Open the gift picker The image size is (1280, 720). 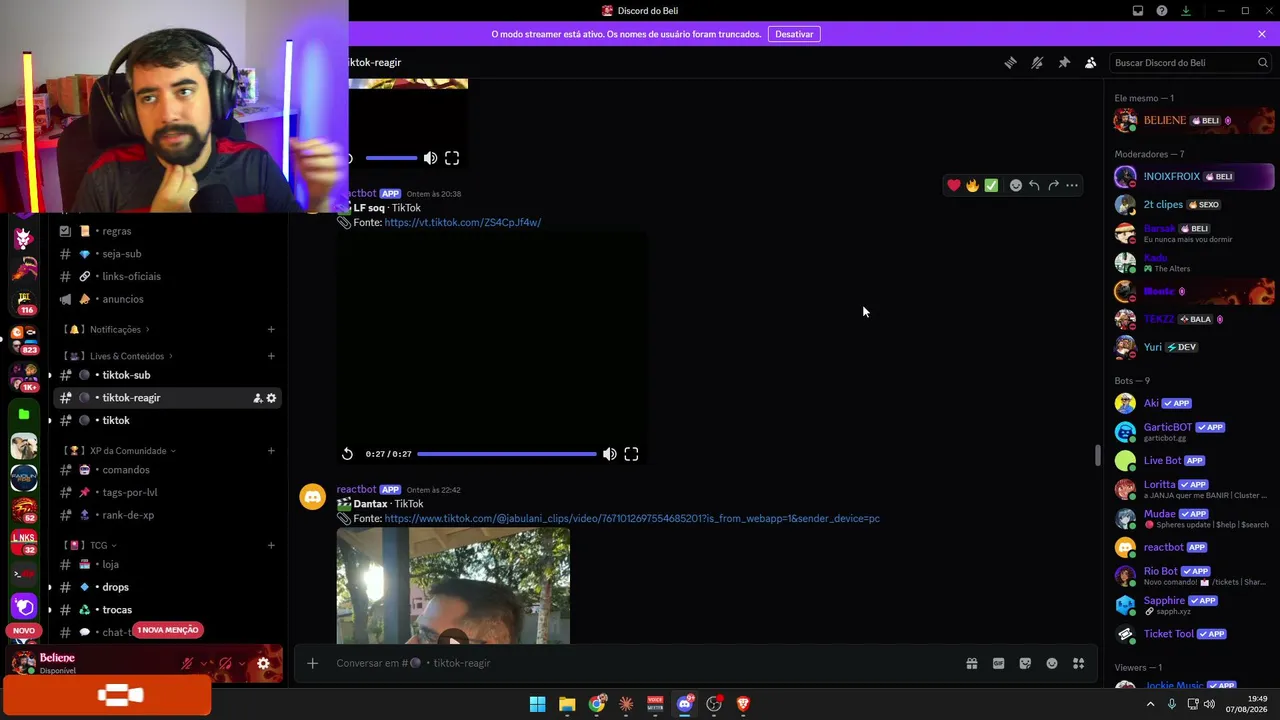click(971, 663)
